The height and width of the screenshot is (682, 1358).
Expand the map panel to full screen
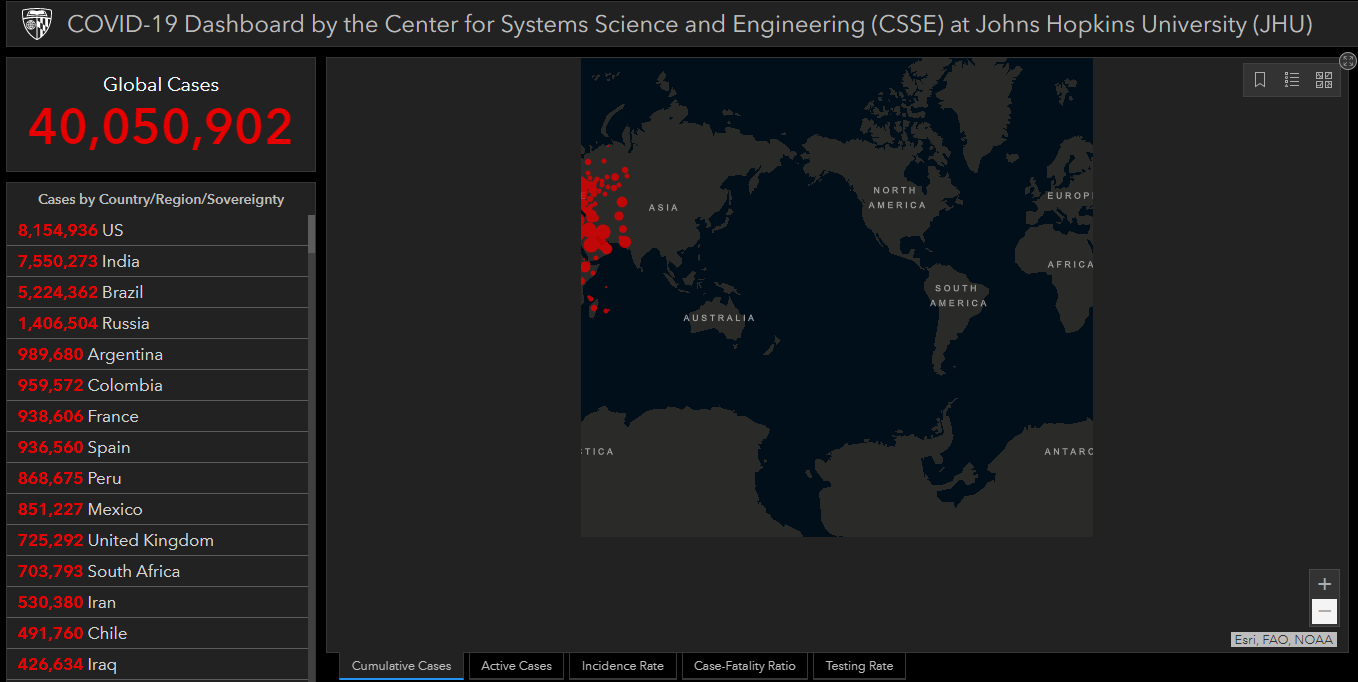(1348, 61)
